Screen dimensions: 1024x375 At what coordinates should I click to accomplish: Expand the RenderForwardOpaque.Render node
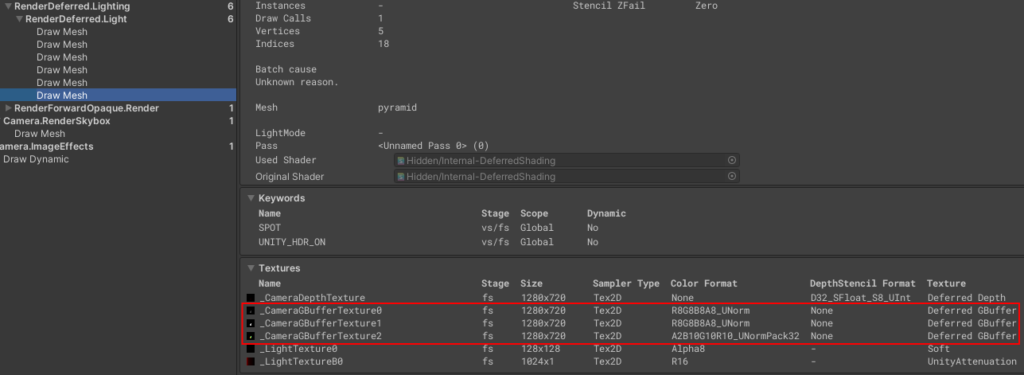point(8,108)
